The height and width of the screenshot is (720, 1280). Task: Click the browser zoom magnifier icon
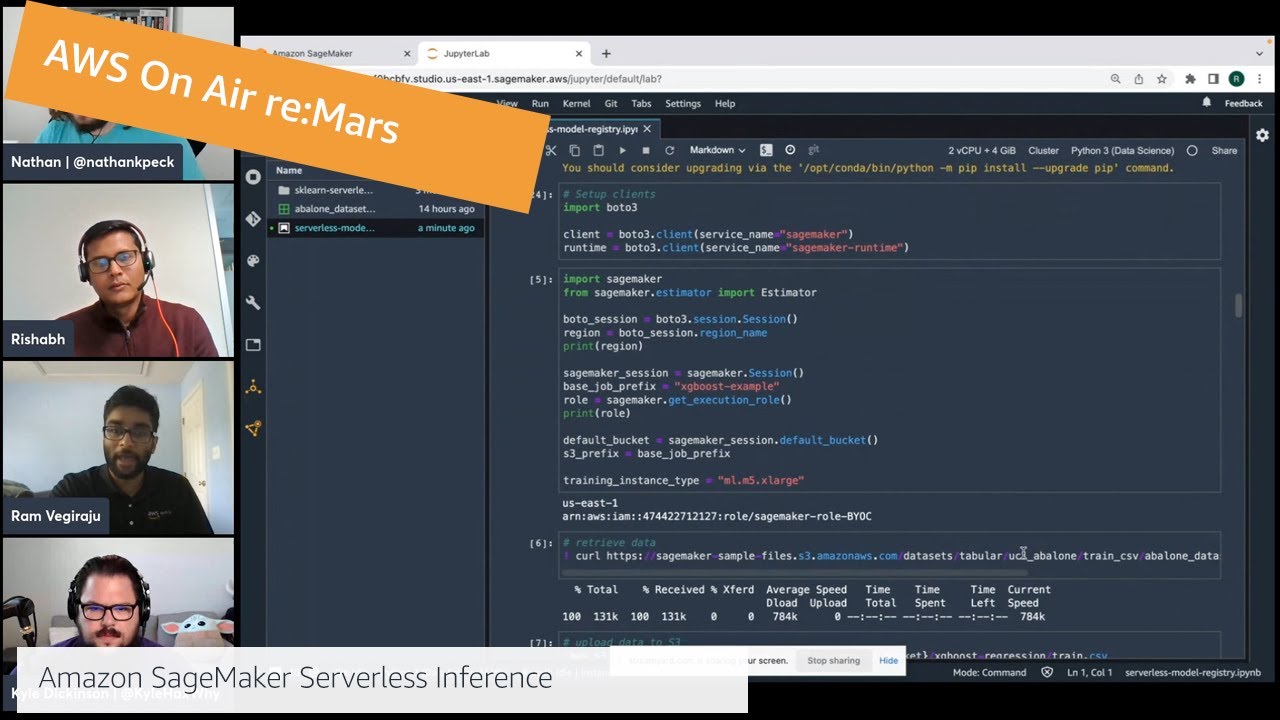tap(1116, 79)
